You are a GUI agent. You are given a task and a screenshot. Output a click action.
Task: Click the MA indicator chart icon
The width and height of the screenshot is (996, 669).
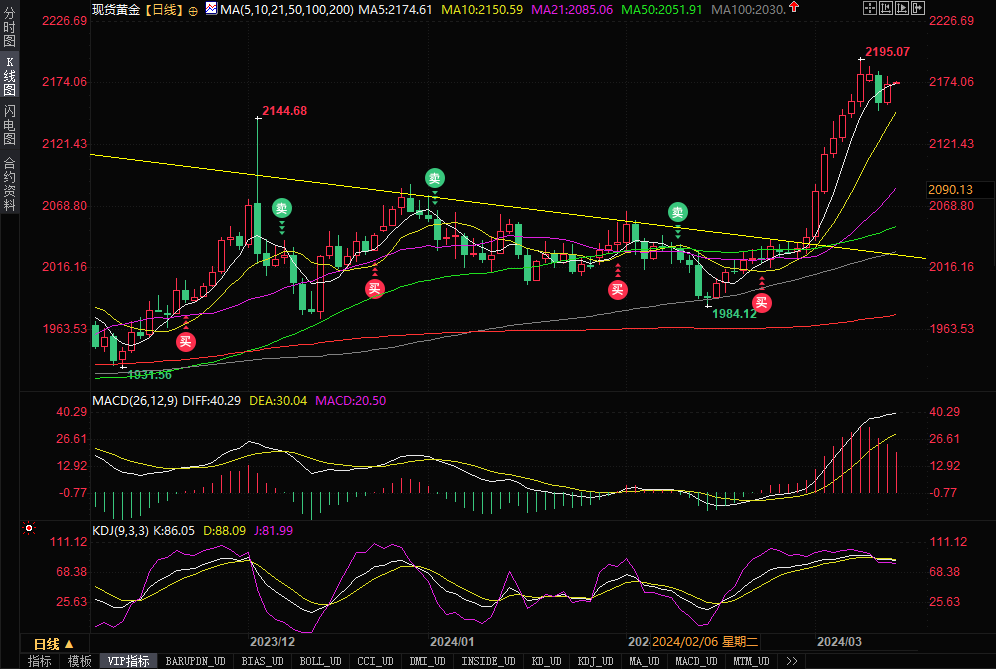pos(211,8)
